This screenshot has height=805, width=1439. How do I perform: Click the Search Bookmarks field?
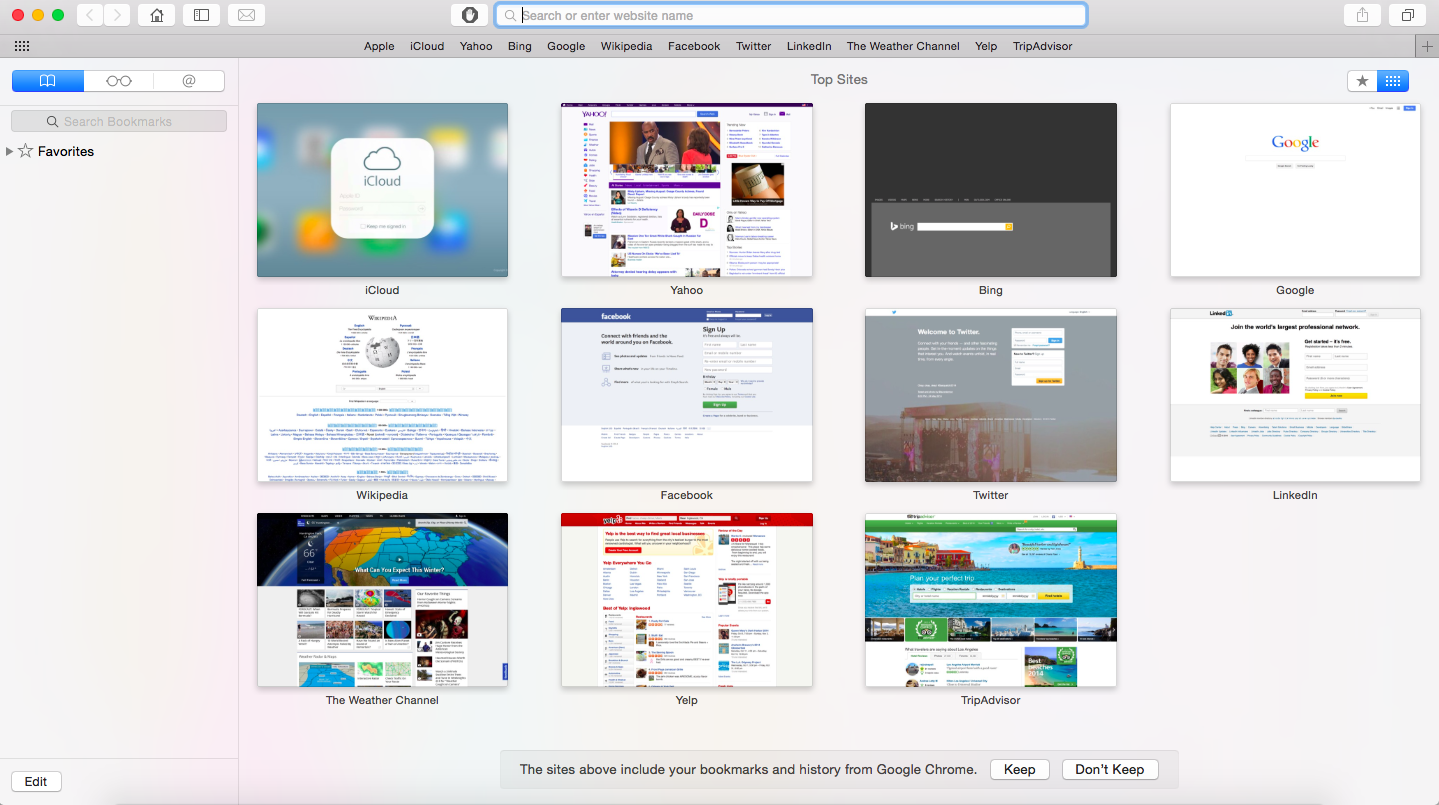[x=119, y=121]
